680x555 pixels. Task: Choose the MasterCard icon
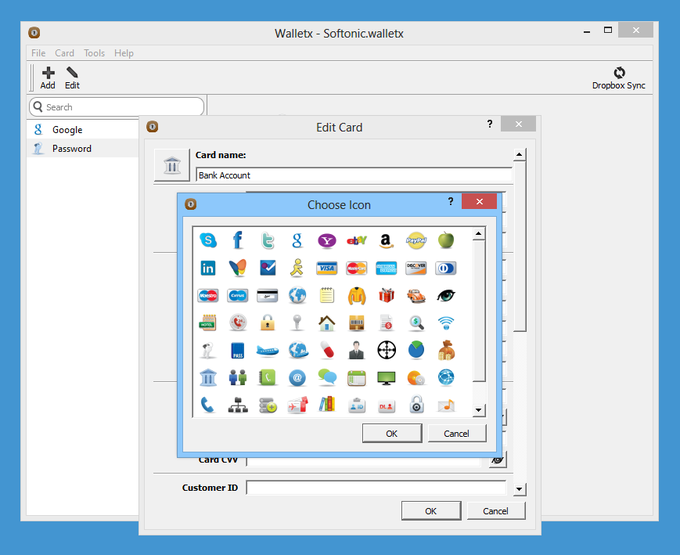(x=356, y=268)
